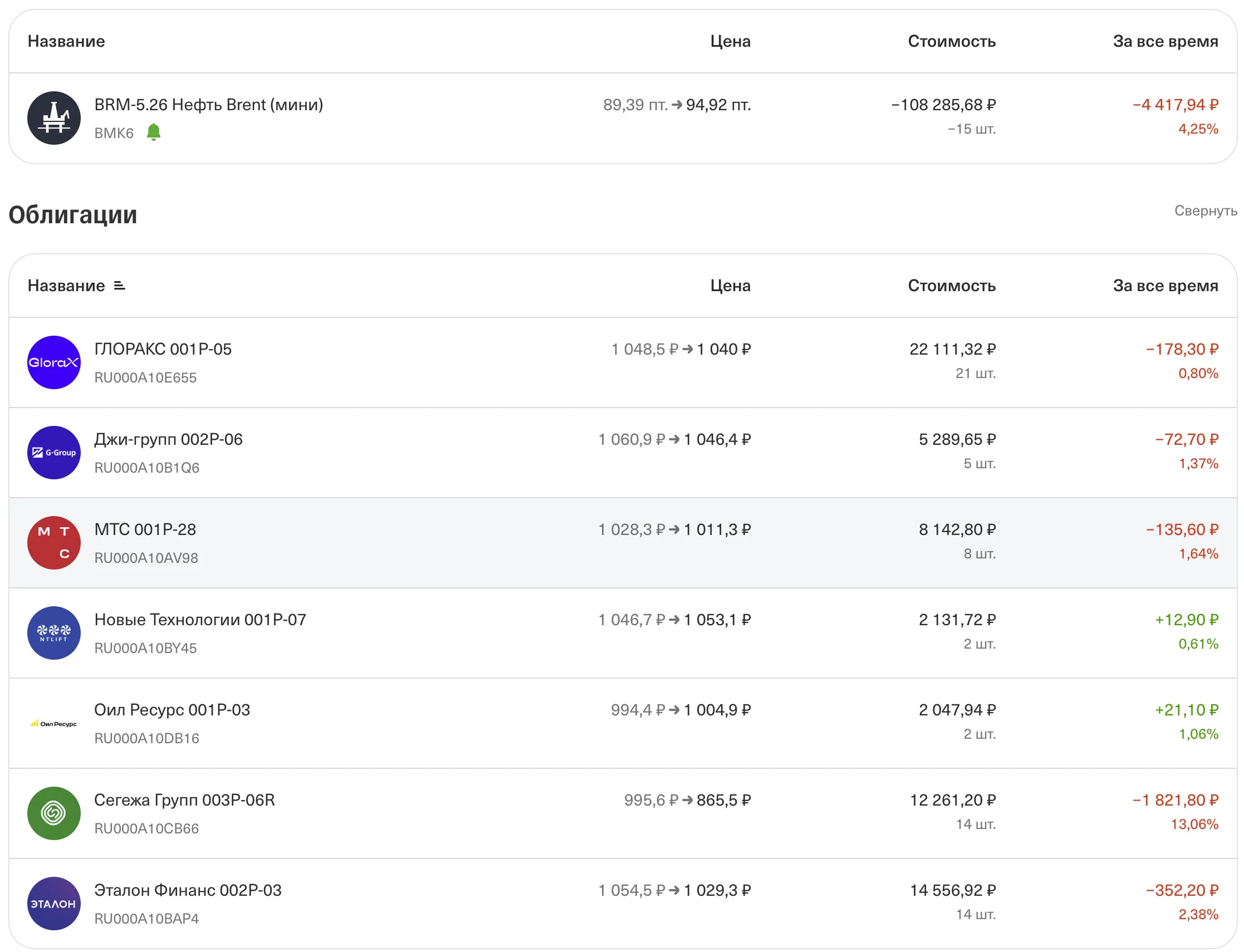Click Сегежа loss −1 821,80 ₽
1244x952 pixels.
pos(1176,800)
